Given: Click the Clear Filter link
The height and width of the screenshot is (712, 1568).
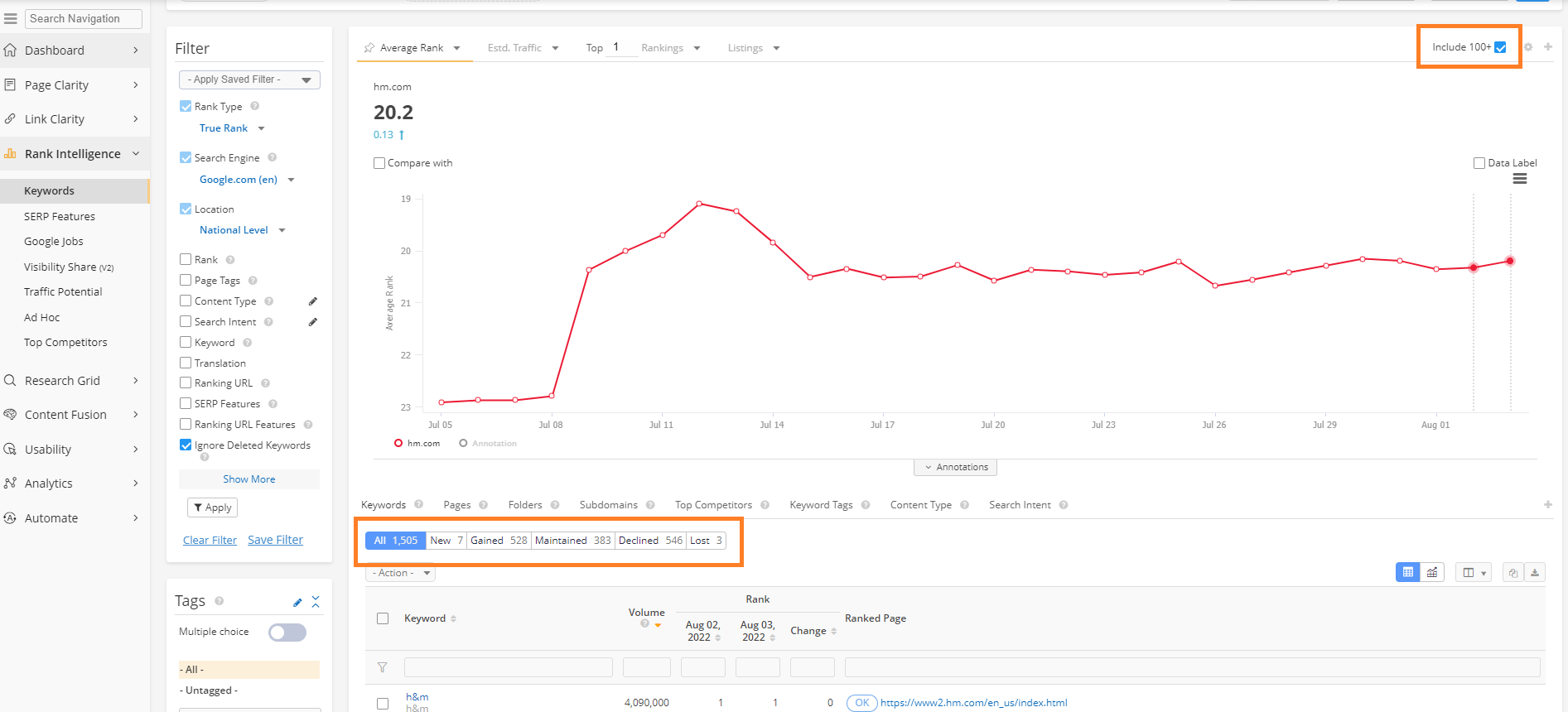Looking at the screenshot, I should 210,540.
